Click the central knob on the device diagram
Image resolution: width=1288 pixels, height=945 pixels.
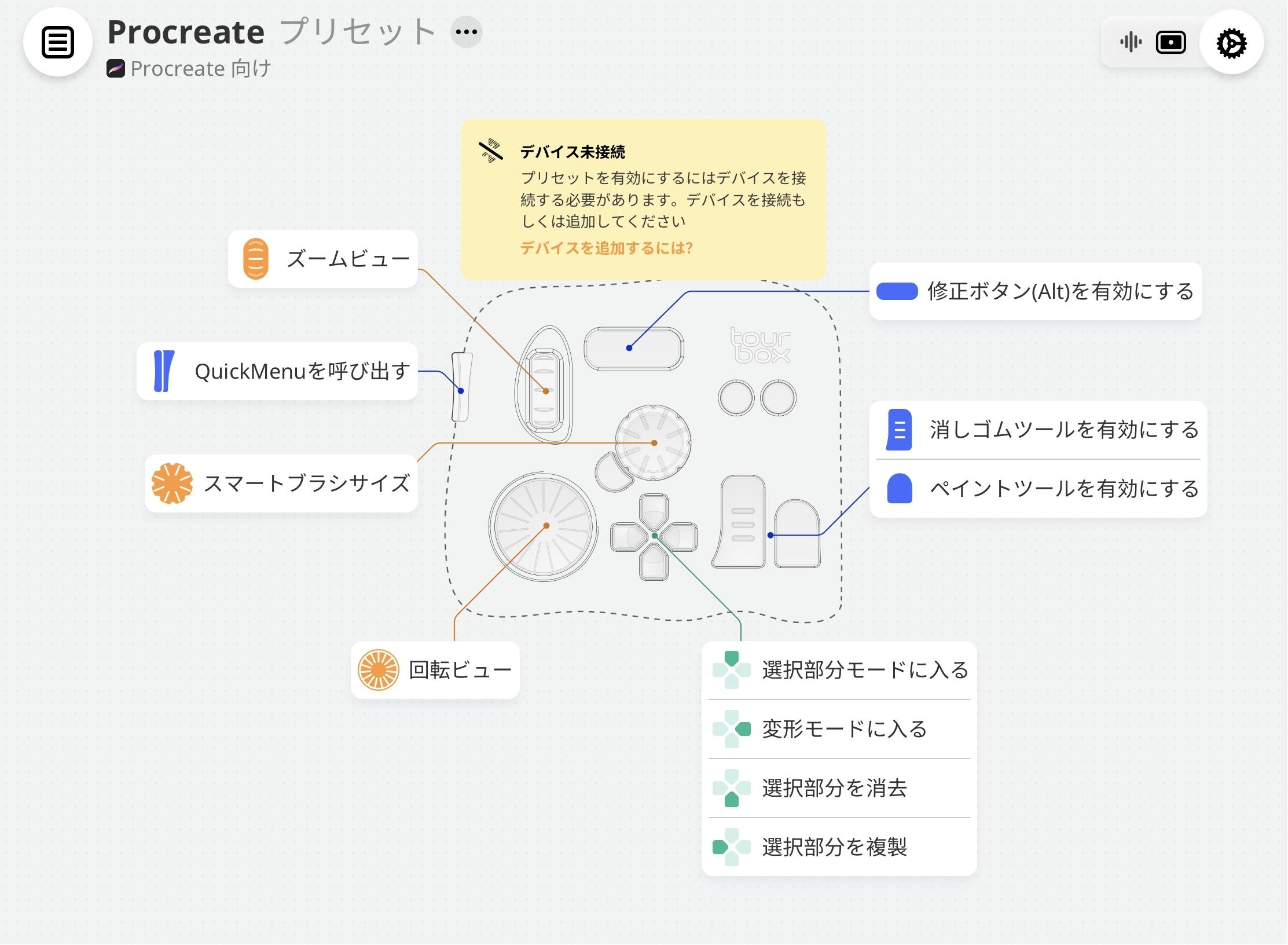(653, 442)
